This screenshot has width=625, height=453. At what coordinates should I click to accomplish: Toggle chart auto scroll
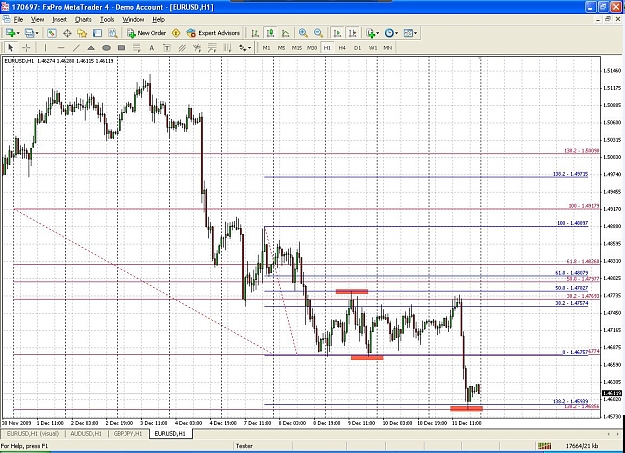click(x=337, y=33)
